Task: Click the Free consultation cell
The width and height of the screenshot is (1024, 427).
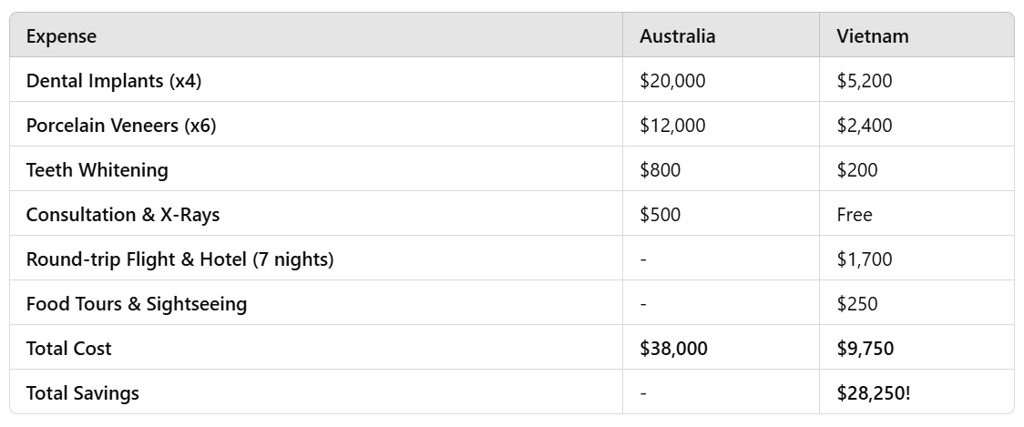Action: pos(854,215)
